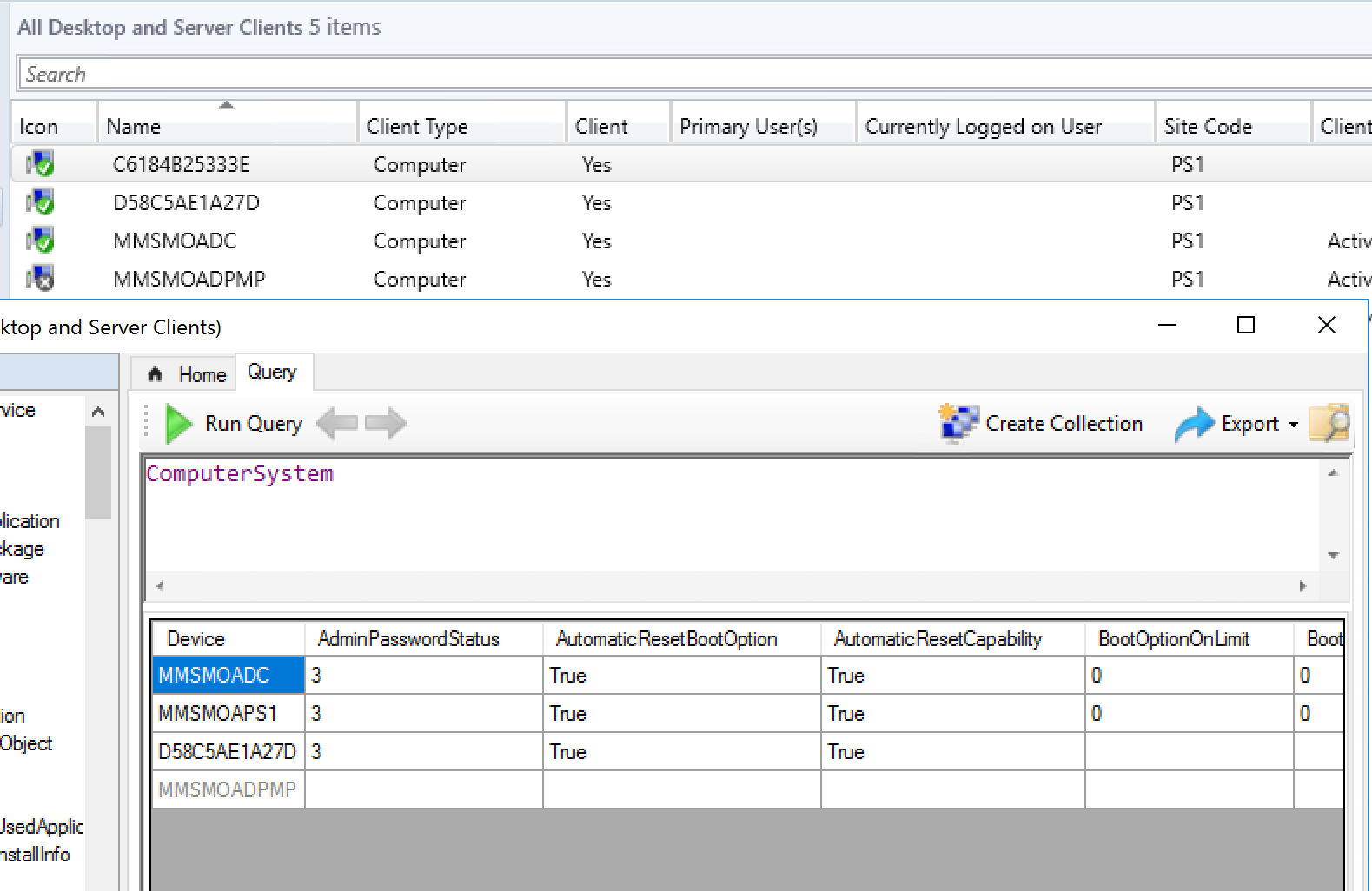Open the Export dropdown arrow
The height and width of the screenshot is (891, 1372).
pyautogui.click(x=1294, y=425)
